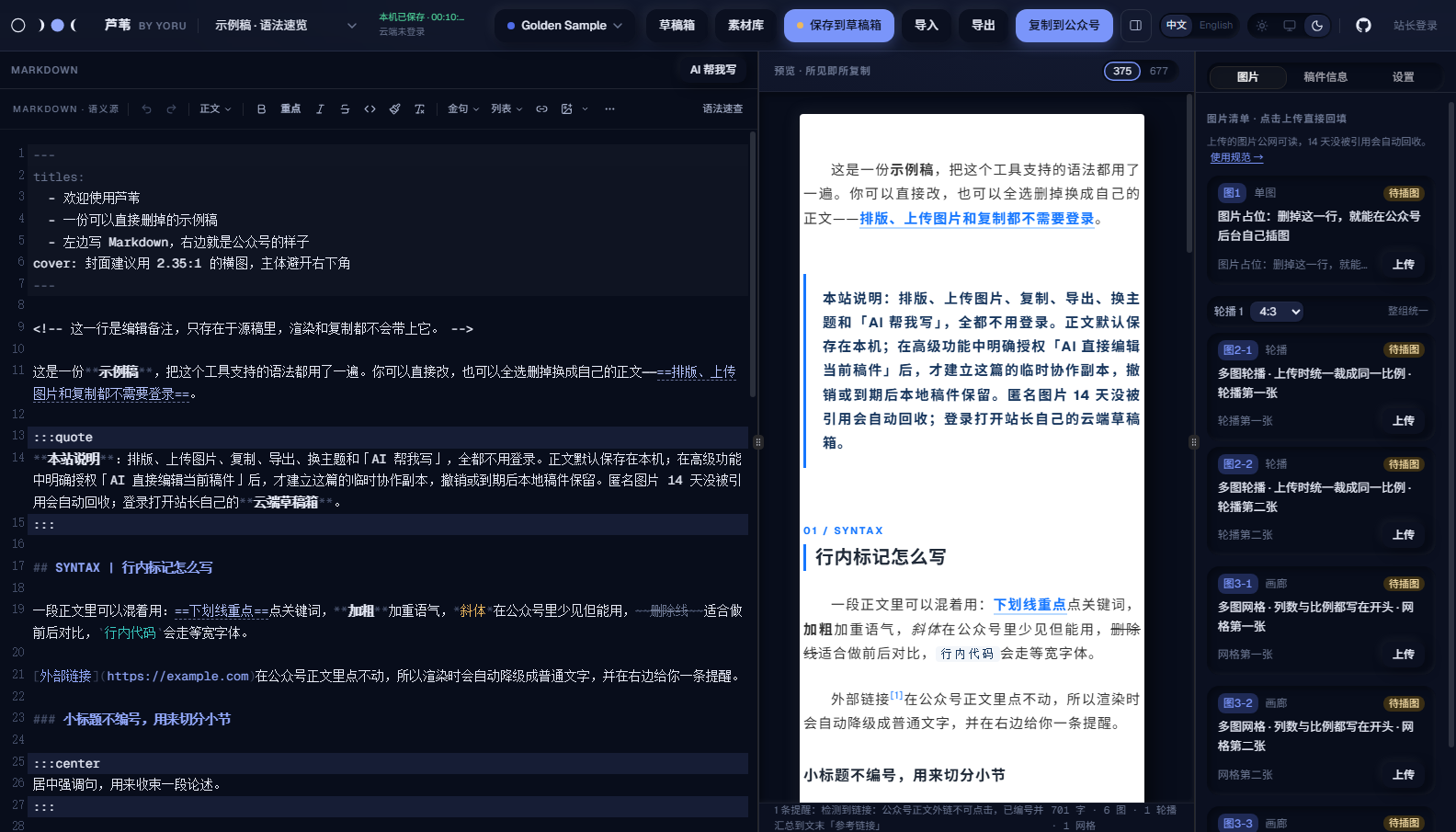Insert an image using the picture icon
Image resolution: width=1456 pixels, height=832 pixels.
coord(567,108)
